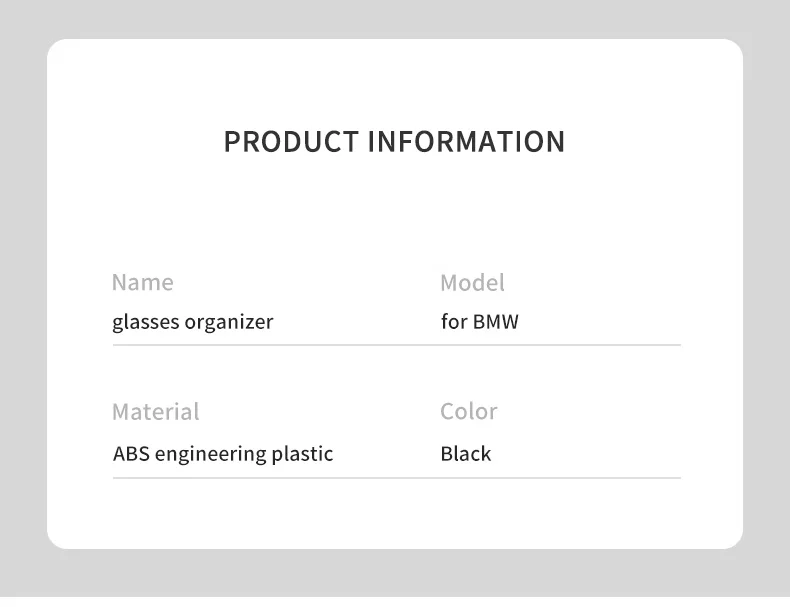This screenshot has width=790, height=607.
Task: Click the gray background outside the card
Action: pyautogui.click(x=23, y=302)
